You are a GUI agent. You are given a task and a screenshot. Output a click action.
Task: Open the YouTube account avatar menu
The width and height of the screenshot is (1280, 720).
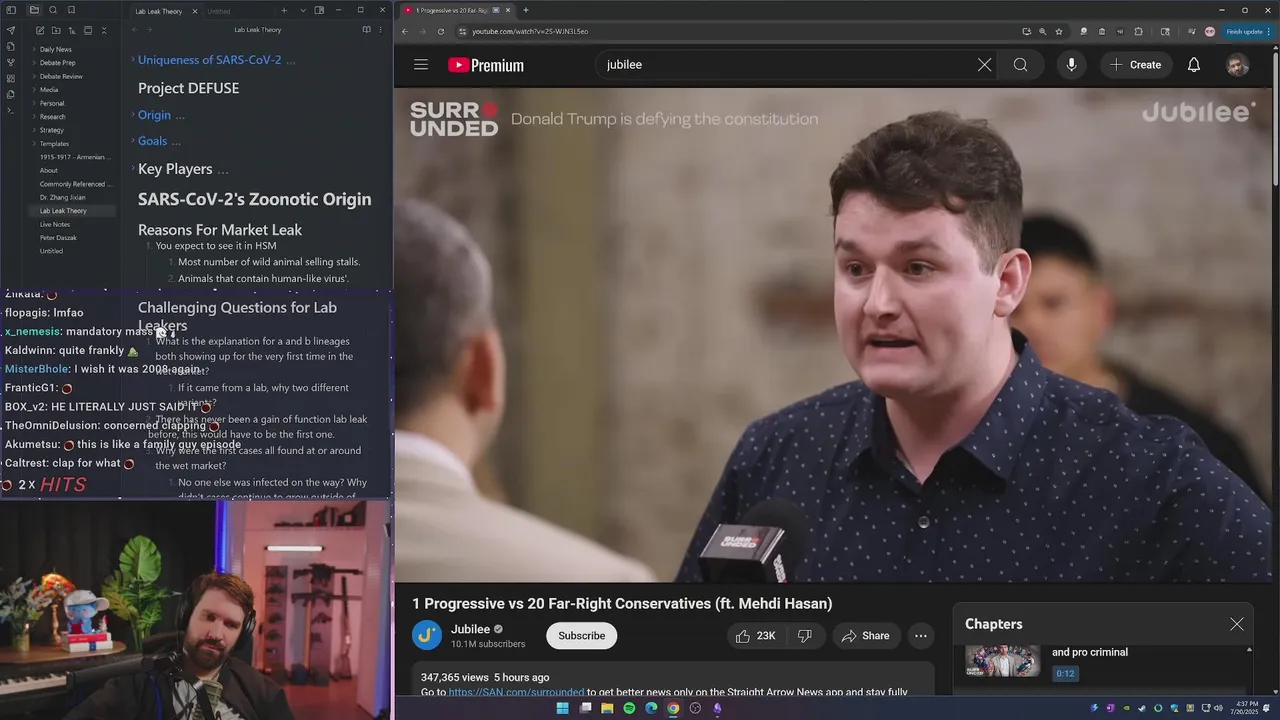pyautogui.click(x=1238, y=65)
